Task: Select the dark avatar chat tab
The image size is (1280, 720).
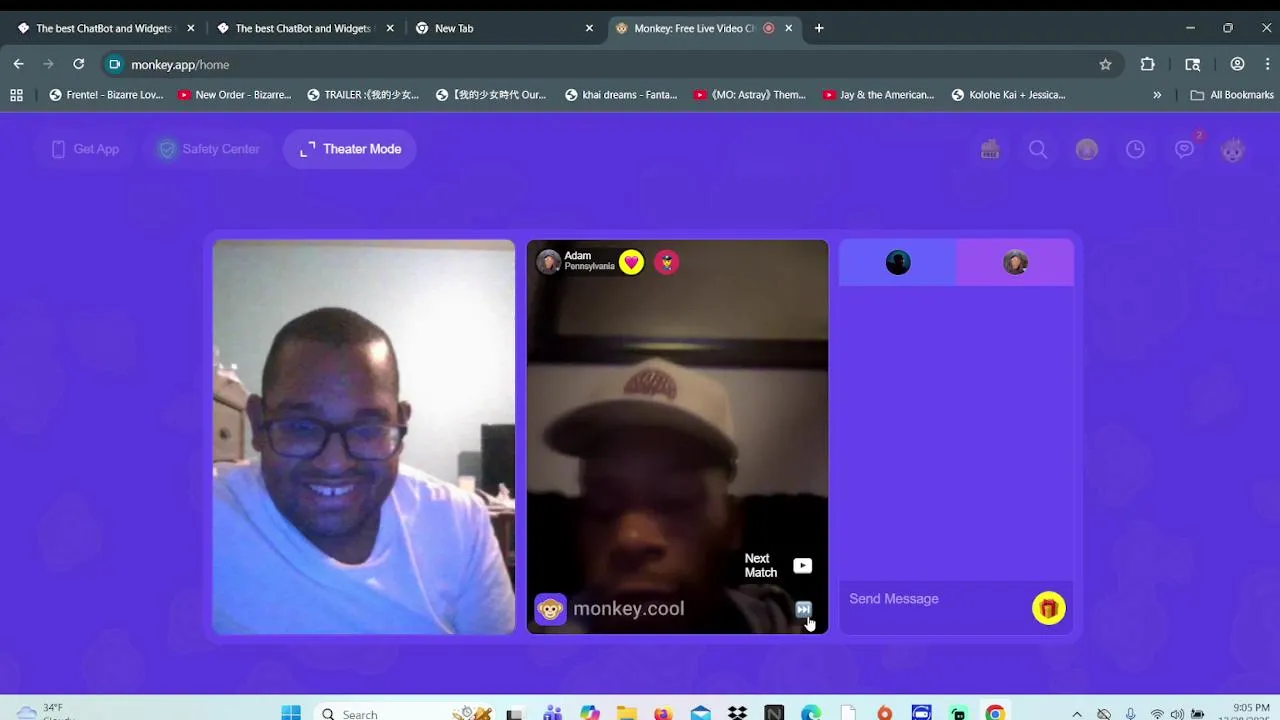Action: coord(898,262)
